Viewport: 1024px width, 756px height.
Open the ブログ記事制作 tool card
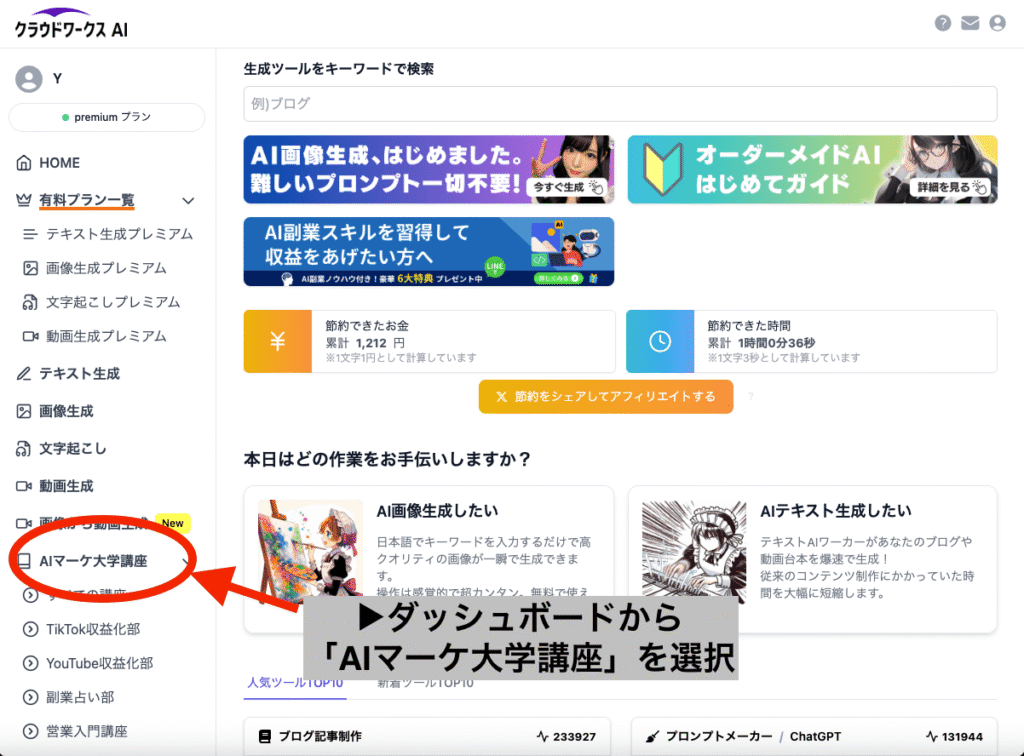click(427, 736)
